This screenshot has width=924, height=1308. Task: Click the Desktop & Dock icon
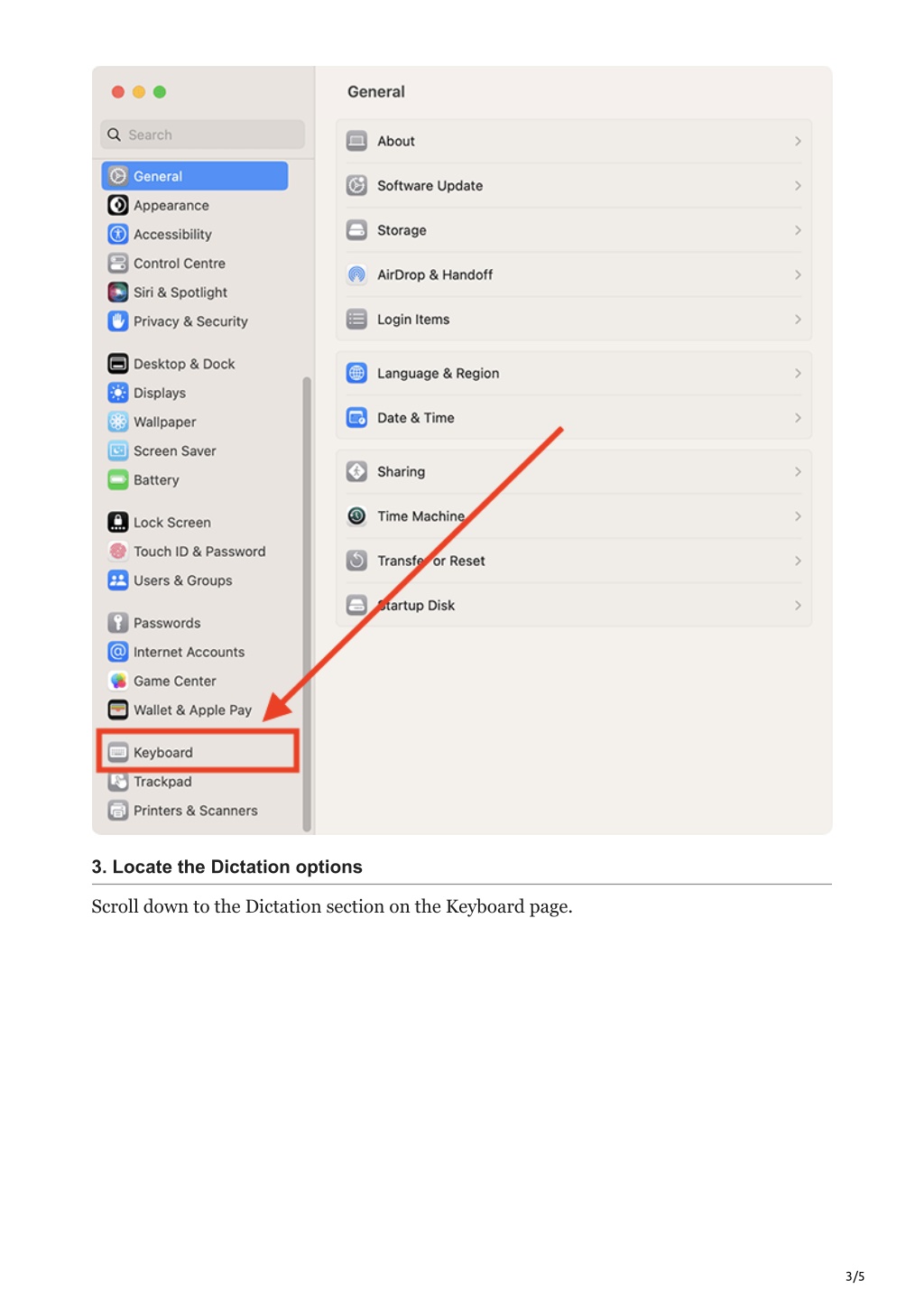[x=118, y=364]
